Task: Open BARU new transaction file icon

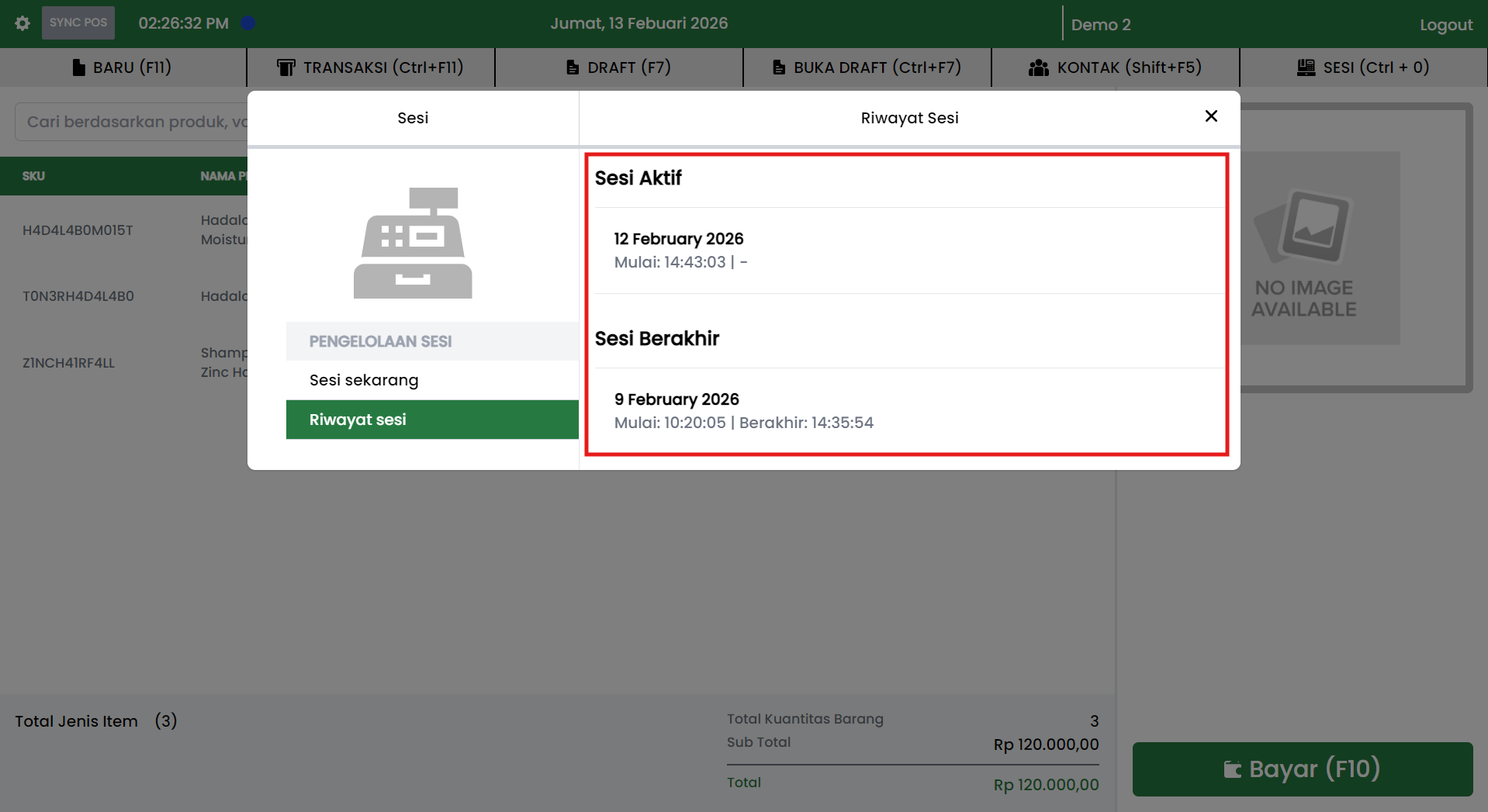Action: point(78,67)
